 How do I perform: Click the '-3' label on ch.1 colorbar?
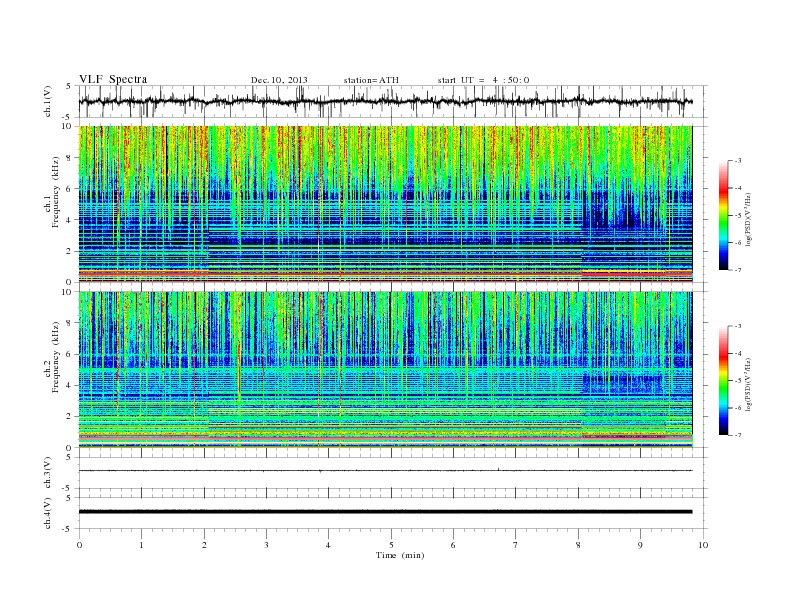coord(738,161)
